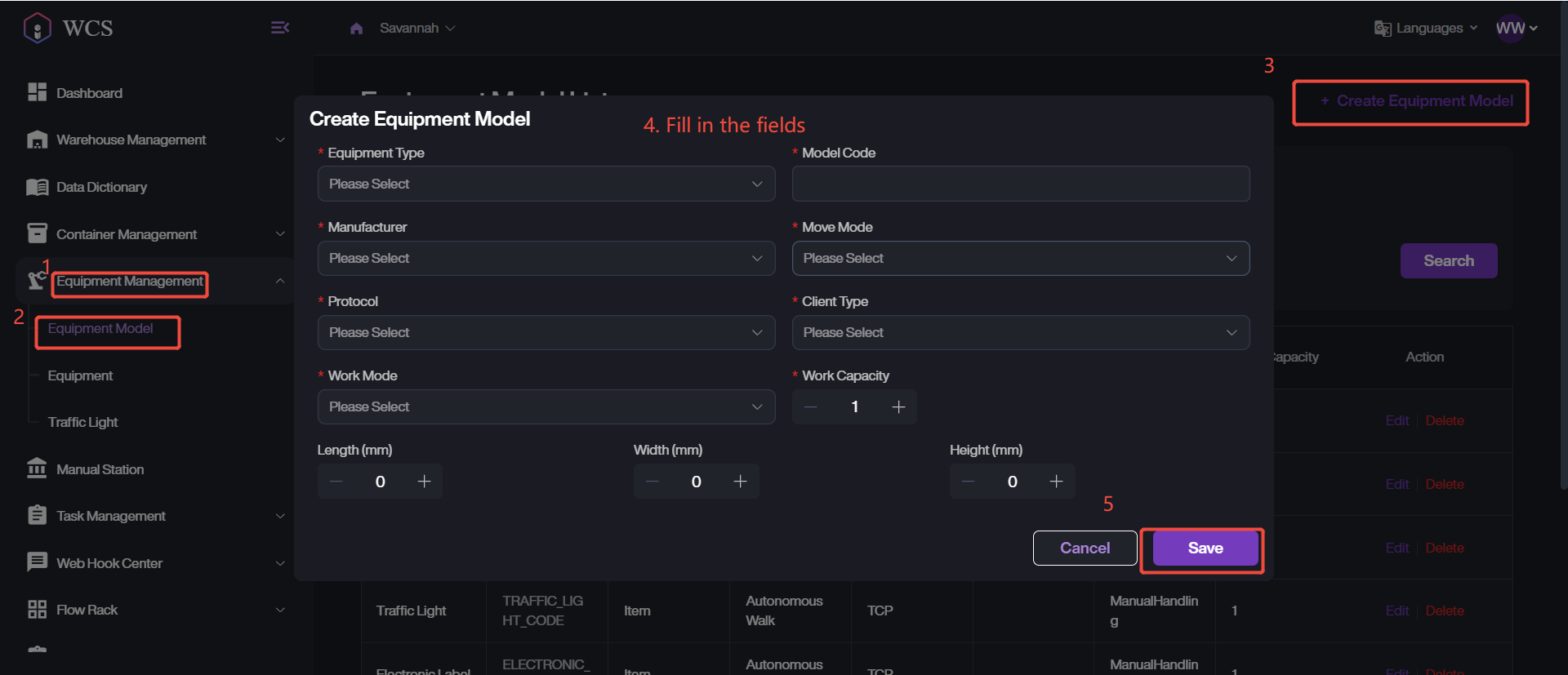Increase Length (mm) with plus button
Viewport: 1568px width, 675px height.
(x=424, y=482)
